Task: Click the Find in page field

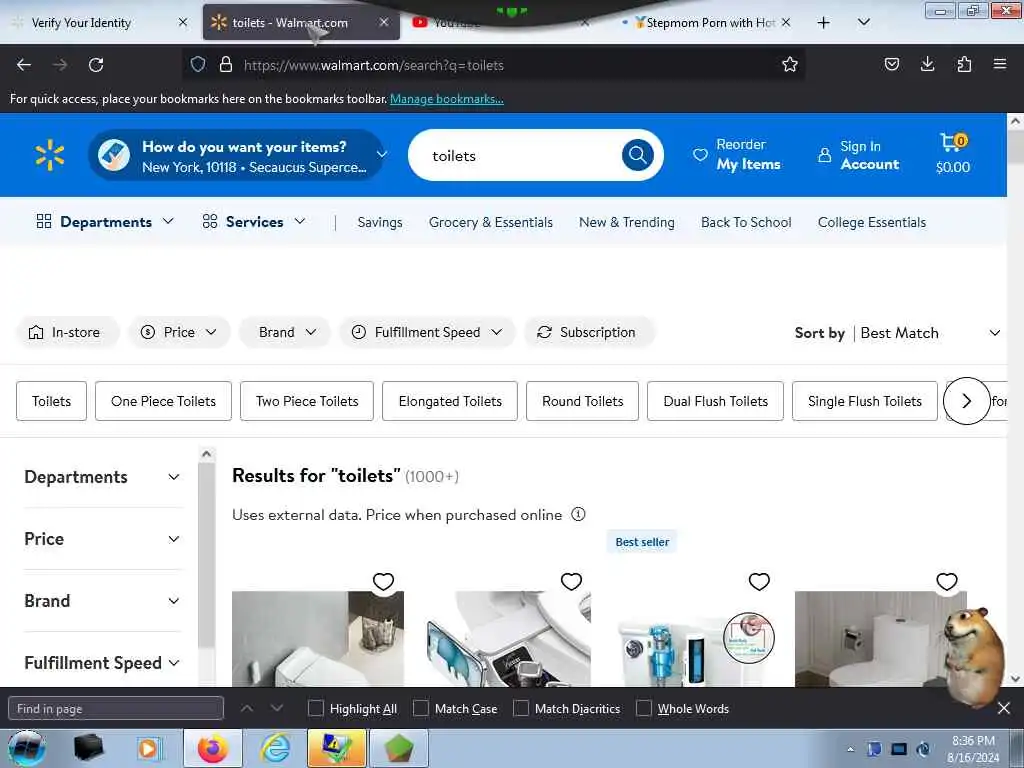Action: click(x=116, y=709)
